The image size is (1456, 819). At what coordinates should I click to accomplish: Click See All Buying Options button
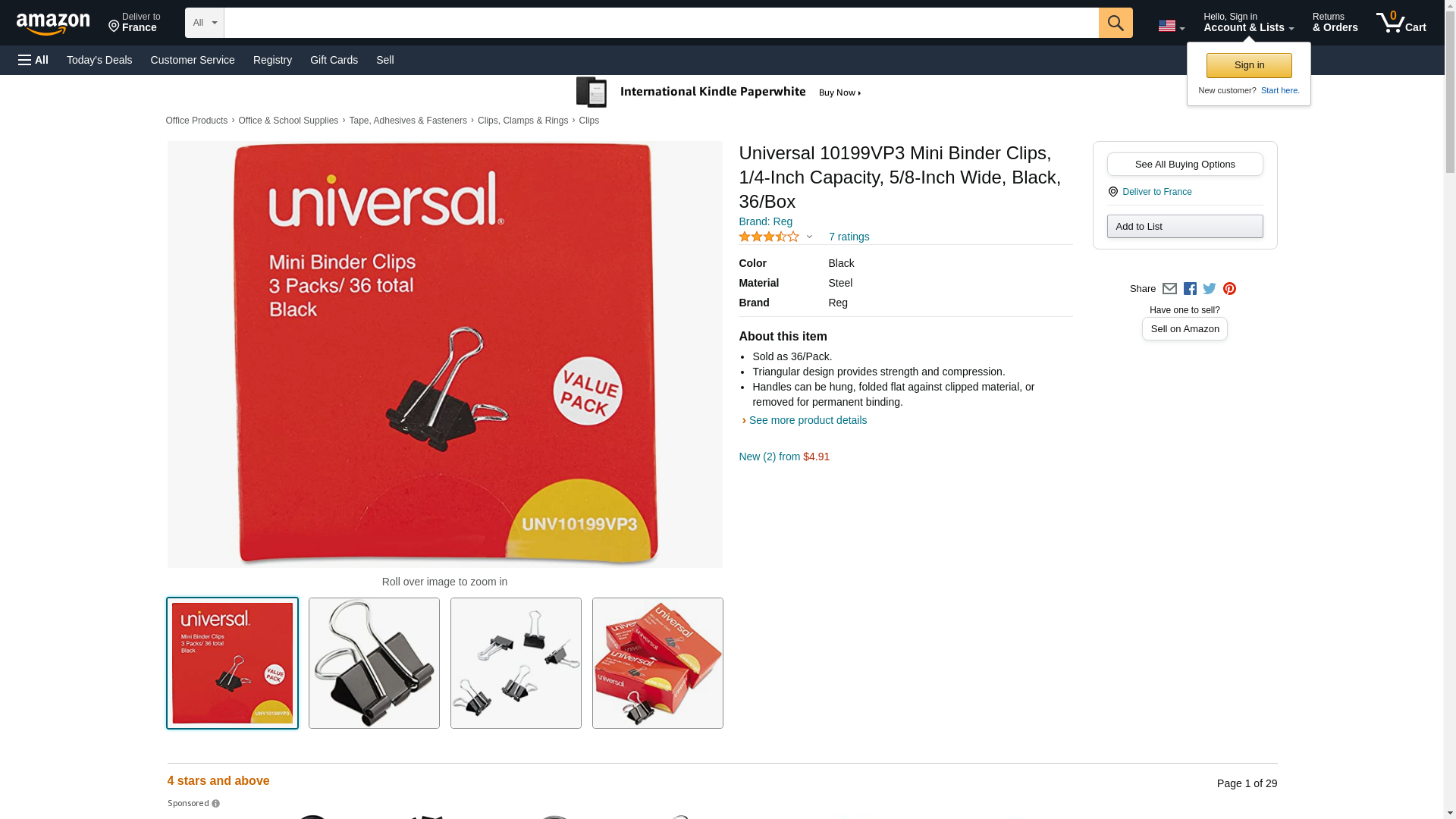1184,164
